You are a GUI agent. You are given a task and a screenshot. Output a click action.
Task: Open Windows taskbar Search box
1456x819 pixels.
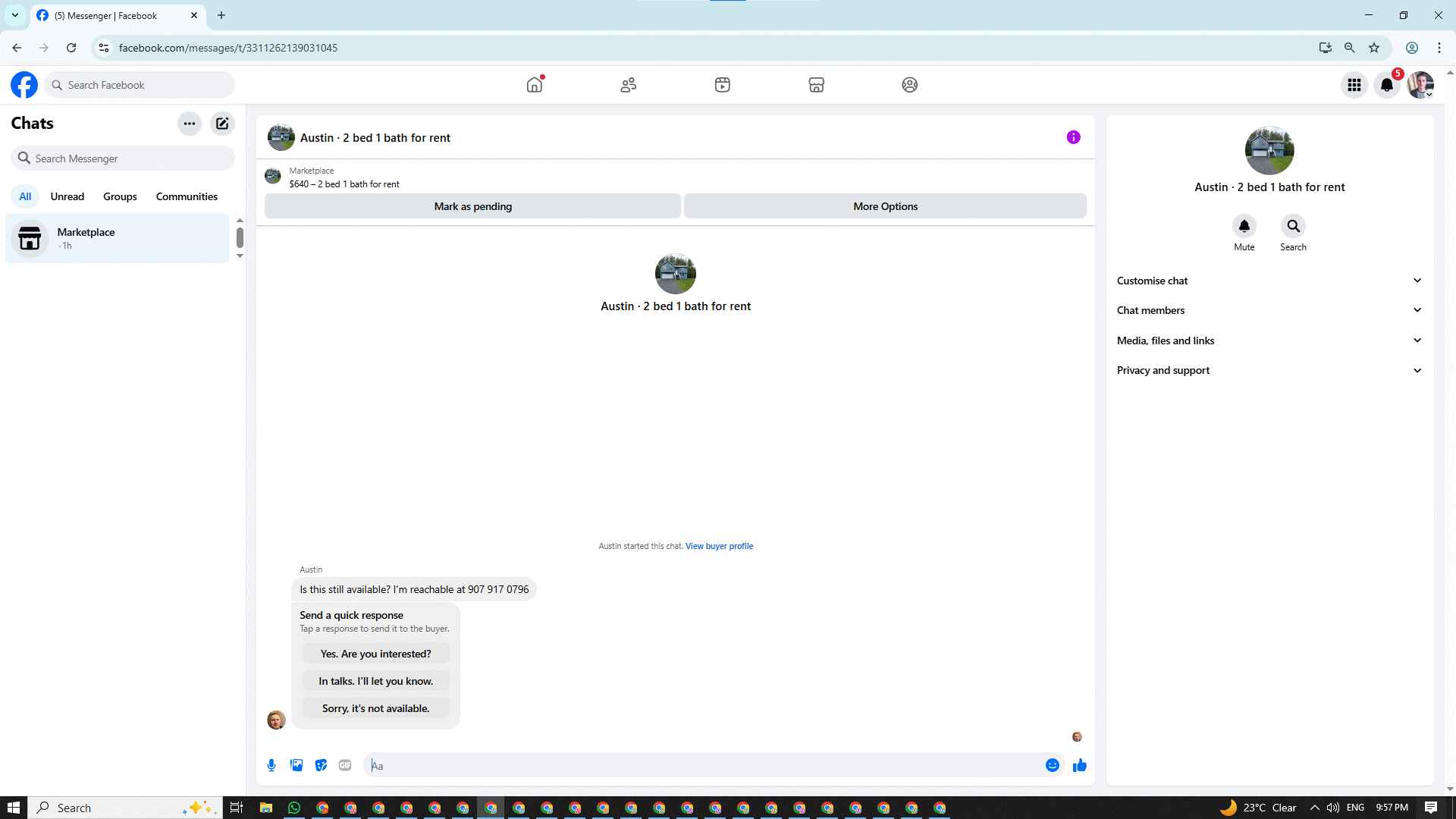coord(125,808)
